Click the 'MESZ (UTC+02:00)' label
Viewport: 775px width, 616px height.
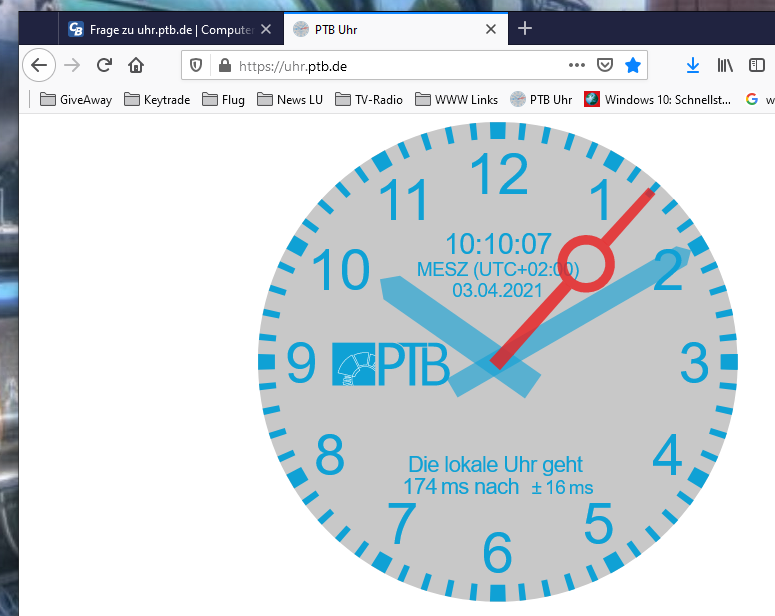point(498,269)
